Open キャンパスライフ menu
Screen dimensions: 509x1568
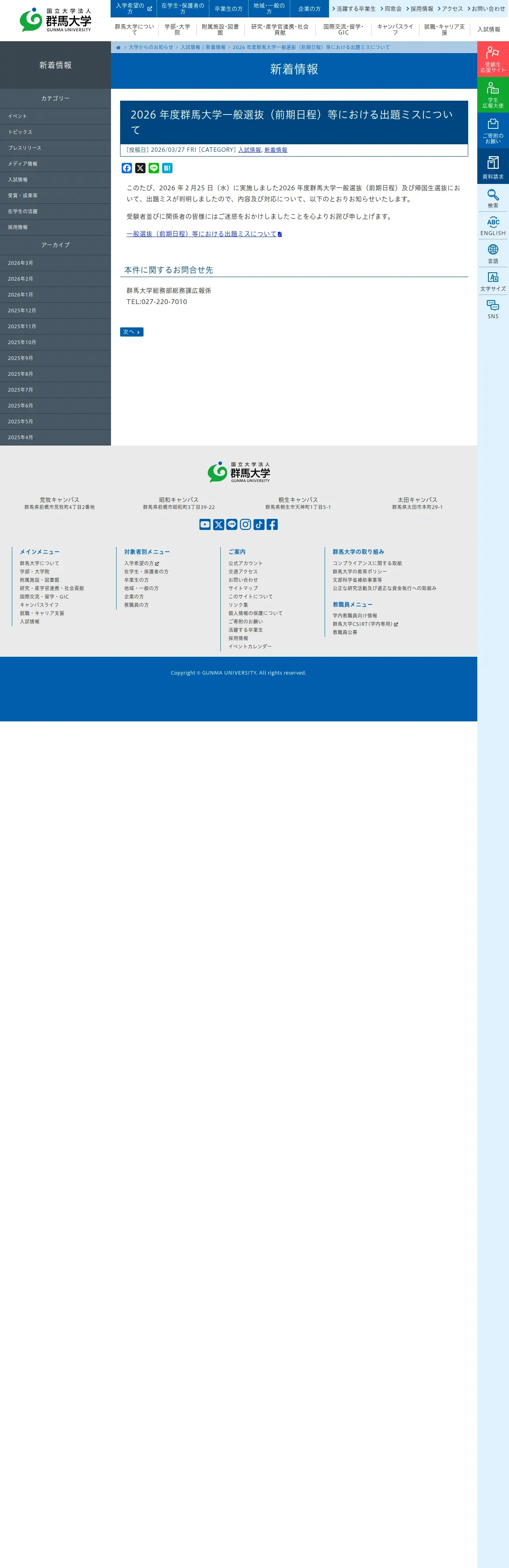coord(395,29)
